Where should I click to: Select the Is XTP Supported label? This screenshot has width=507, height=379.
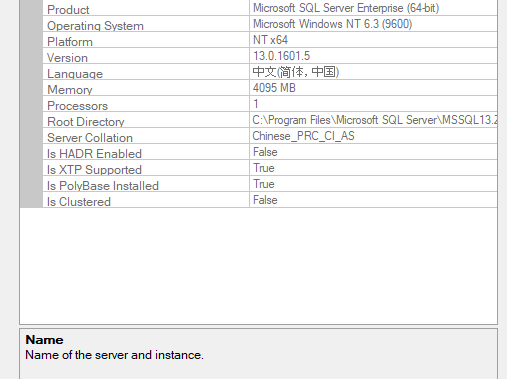pyautogui.click(x=94, y=170)
